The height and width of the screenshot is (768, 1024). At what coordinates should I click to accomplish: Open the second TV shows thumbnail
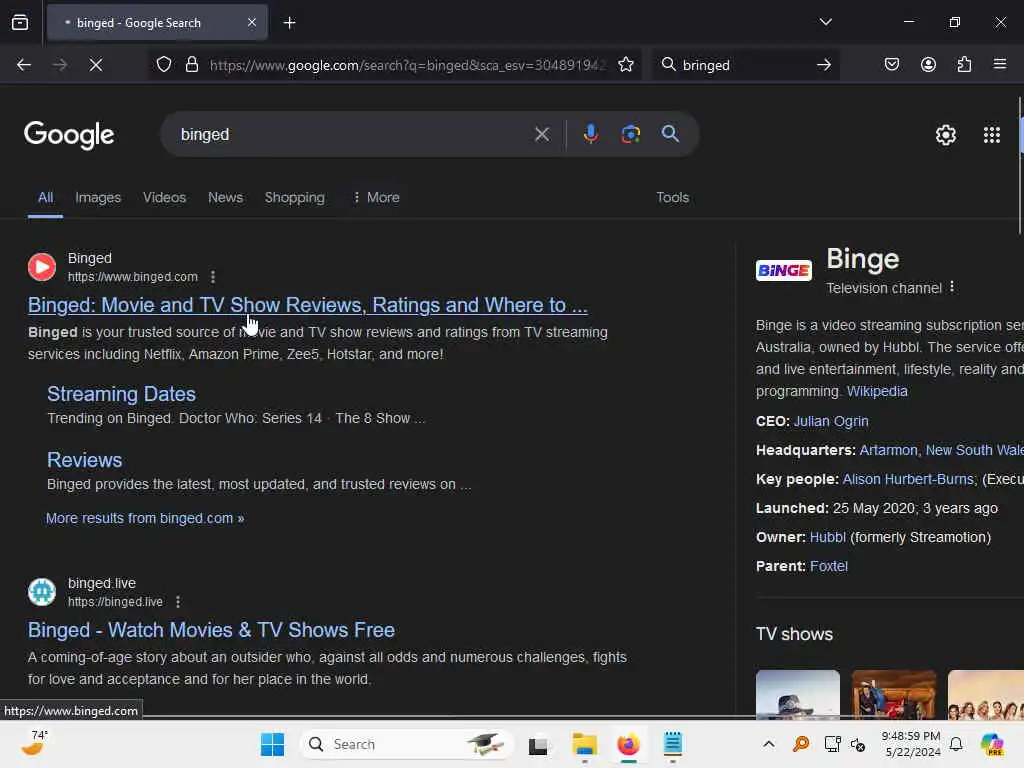pos(893,694)
